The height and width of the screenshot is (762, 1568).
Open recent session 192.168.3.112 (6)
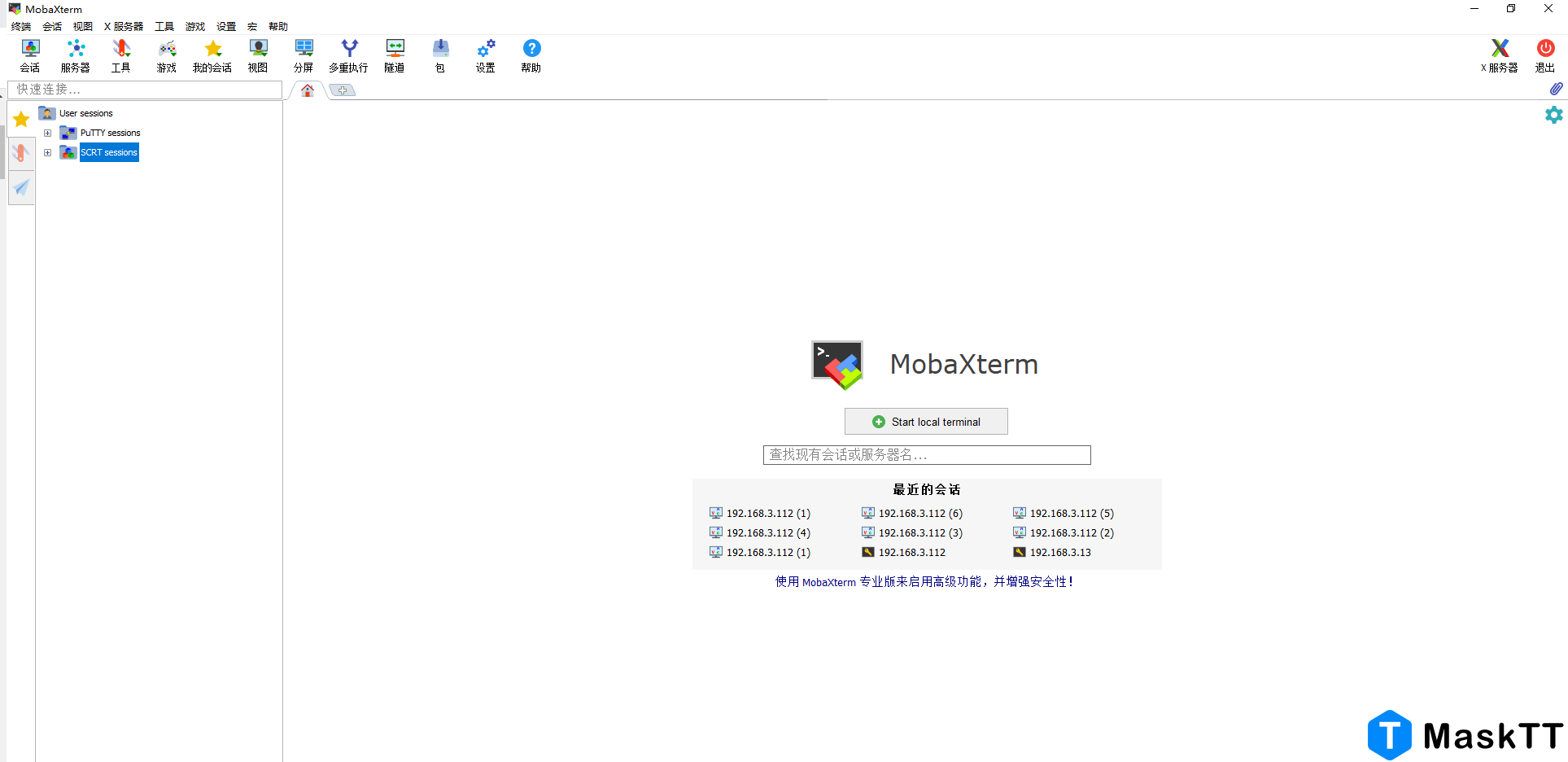tap(912, 513)
